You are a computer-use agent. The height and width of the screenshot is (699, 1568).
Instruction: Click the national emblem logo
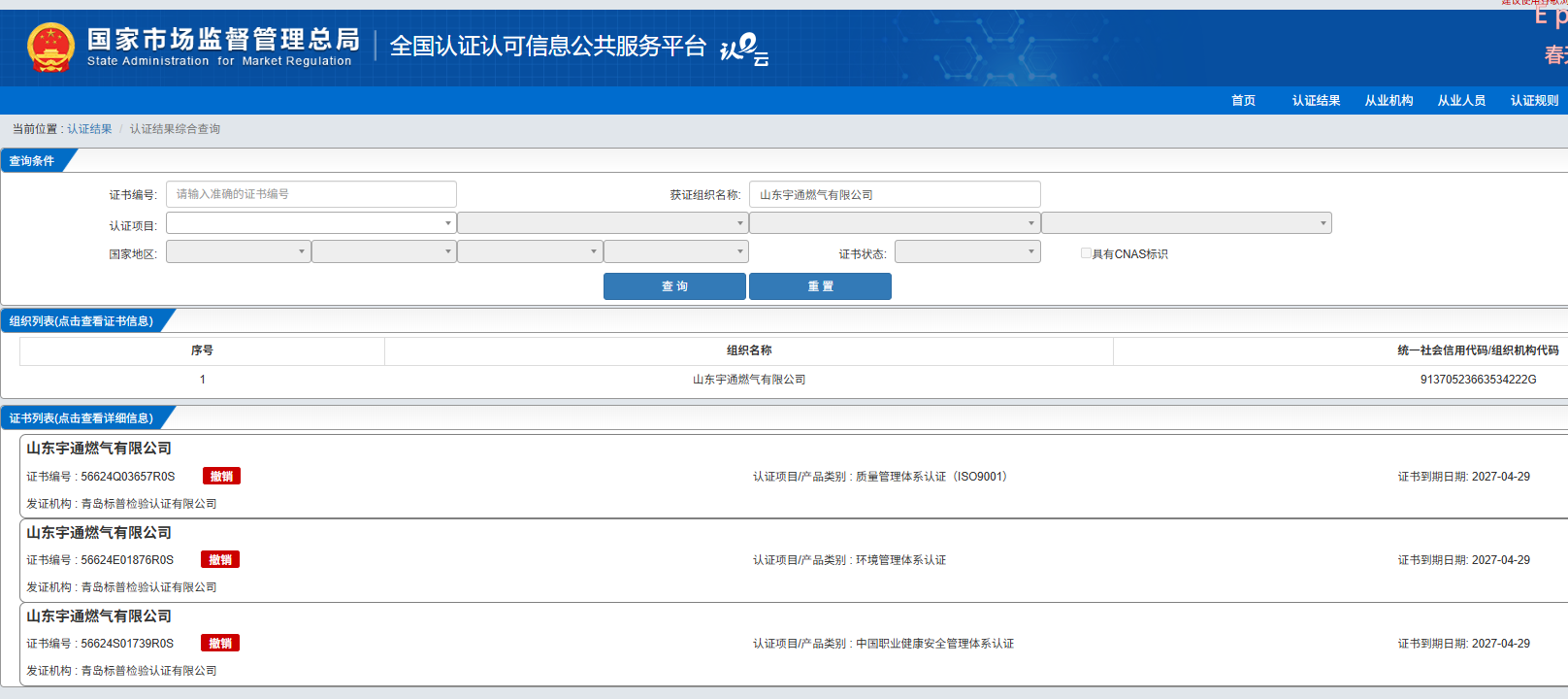coord(50,48)
